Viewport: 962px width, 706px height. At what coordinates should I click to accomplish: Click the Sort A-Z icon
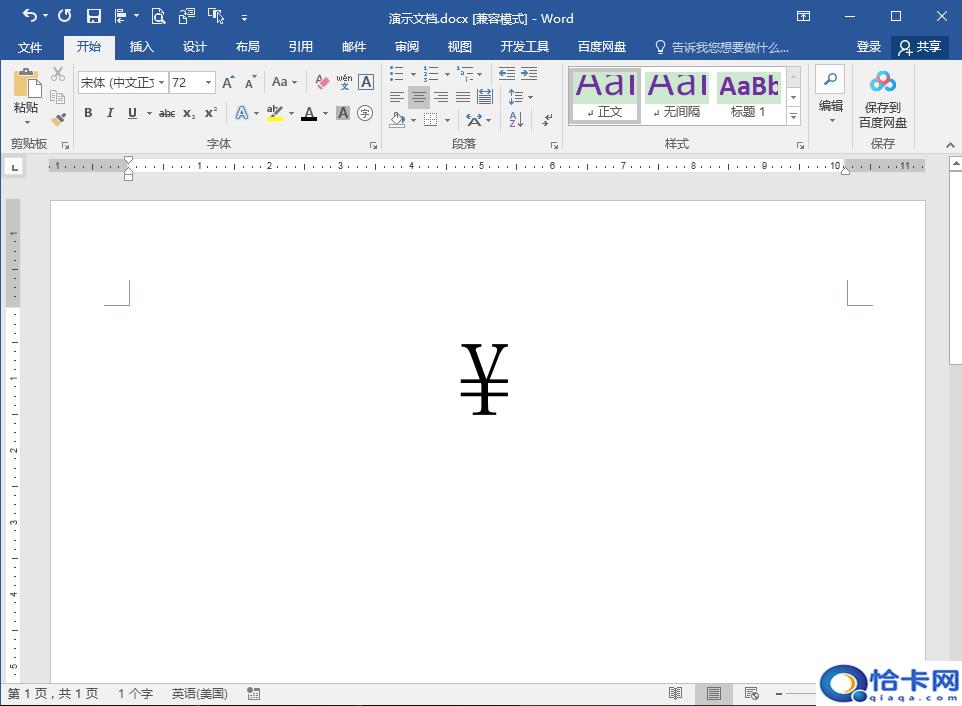pos(516,120)
